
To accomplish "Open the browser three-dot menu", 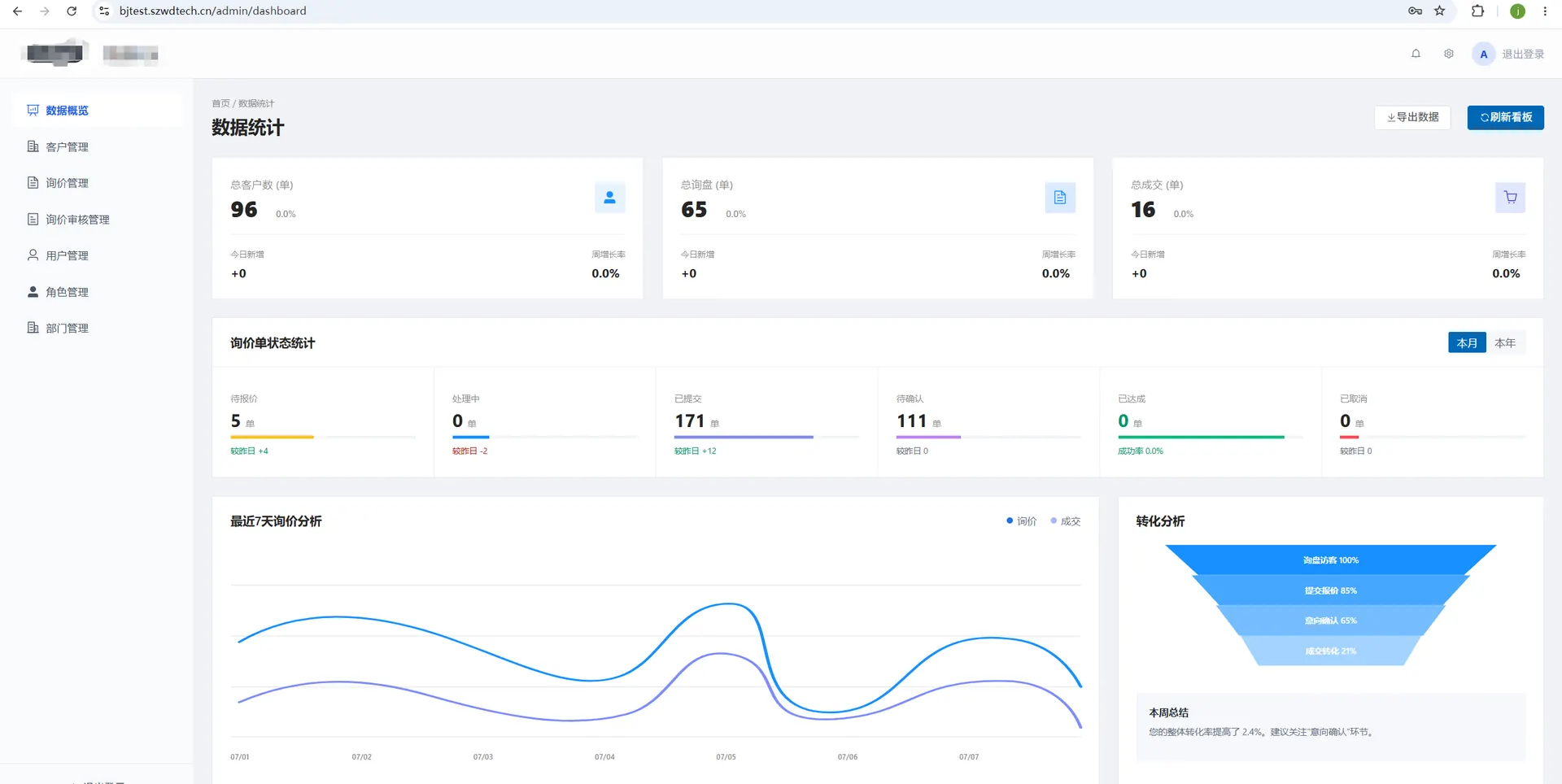I will [1545, 11].
